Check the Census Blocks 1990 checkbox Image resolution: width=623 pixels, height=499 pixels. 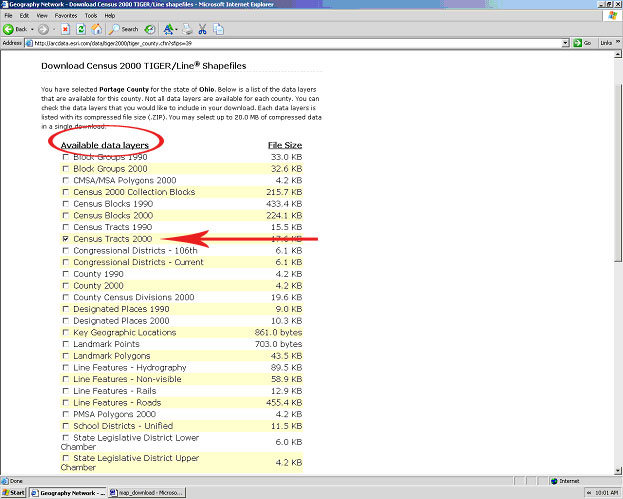point(66,204)
